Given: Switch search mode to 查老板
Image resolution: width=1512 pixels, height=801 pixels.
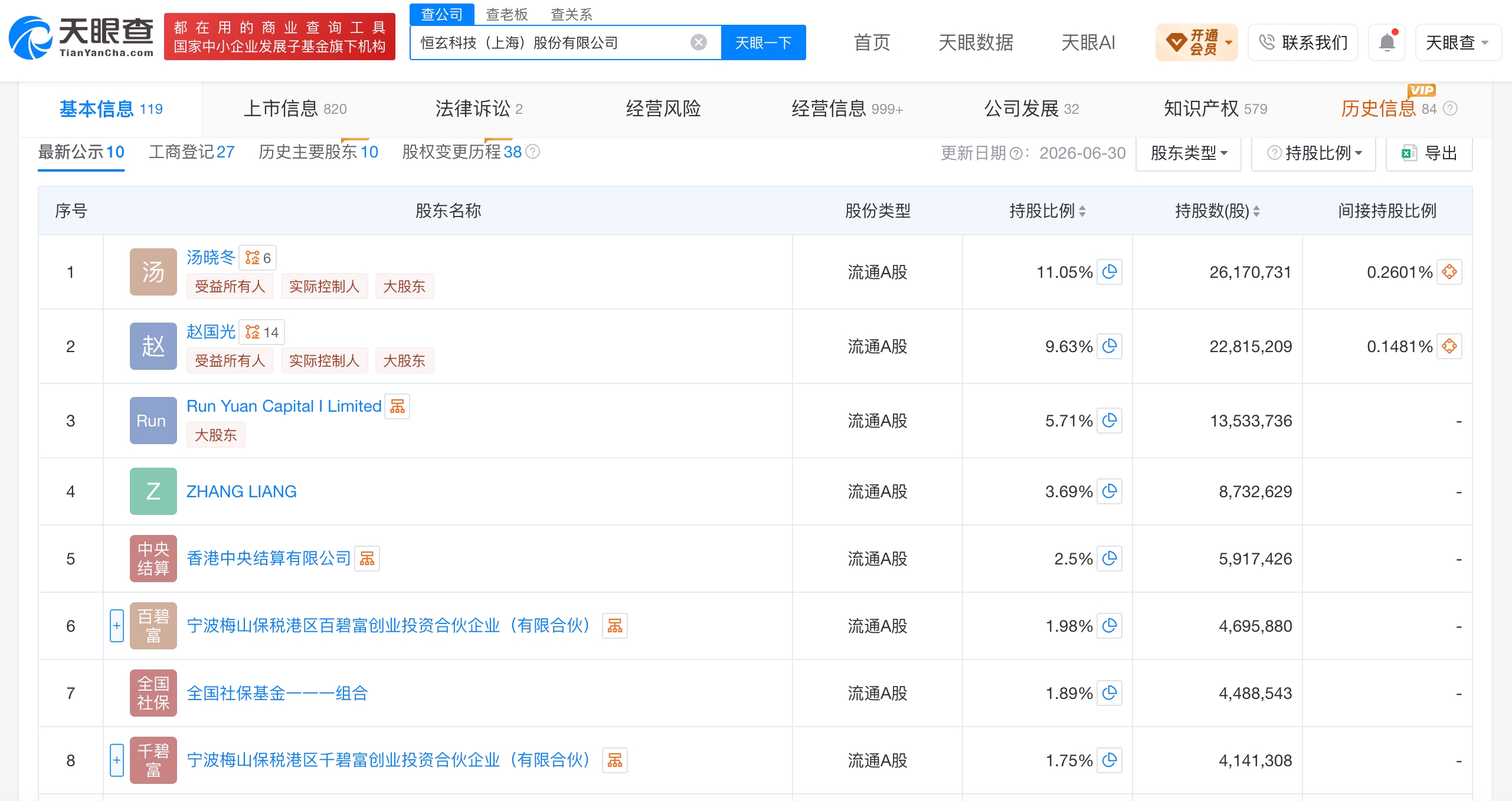Looking at the screenshot, I should [x=506, y=14].
